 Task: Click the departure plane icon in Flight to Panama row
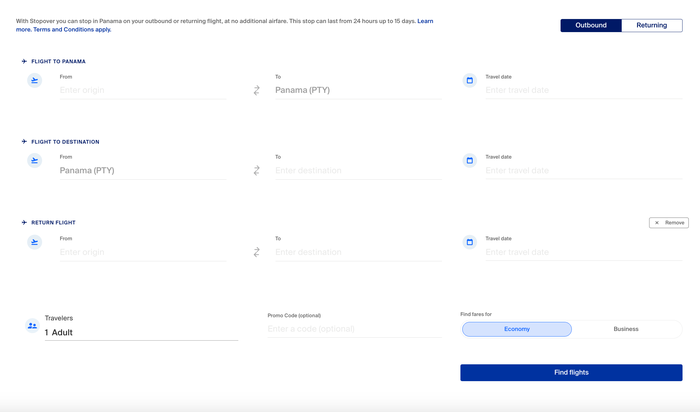[x=34, y=80]
